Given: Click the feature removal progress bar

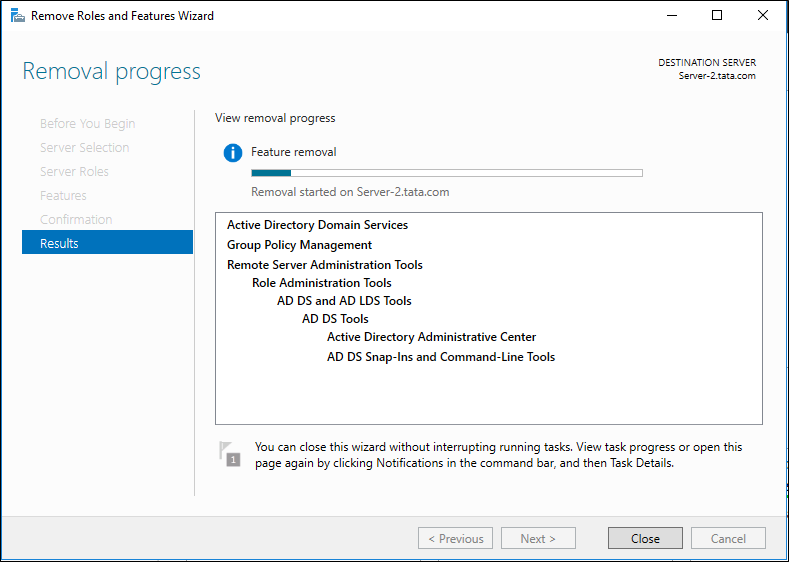Looking at the screenshot, I should click(x=447, y=173).
